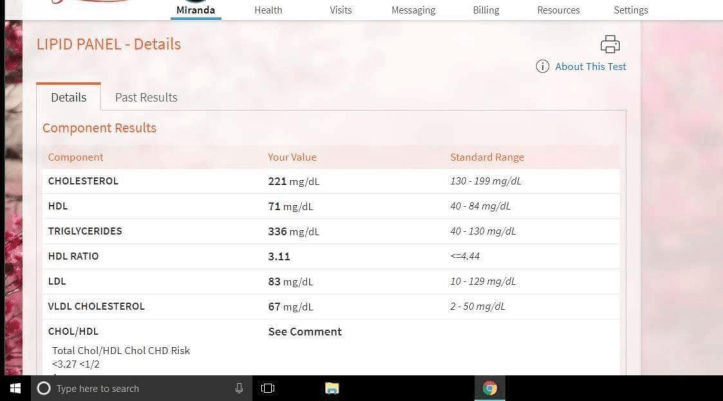Go to the Visits section
The image size is (723, 401).
pyautogui.click(x=340, y=10)
